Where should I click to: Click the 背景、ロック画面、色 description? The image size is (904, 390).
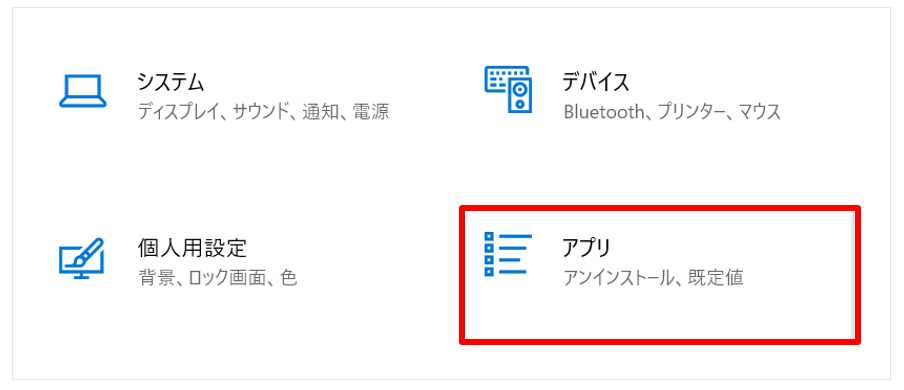pos(217,278)
